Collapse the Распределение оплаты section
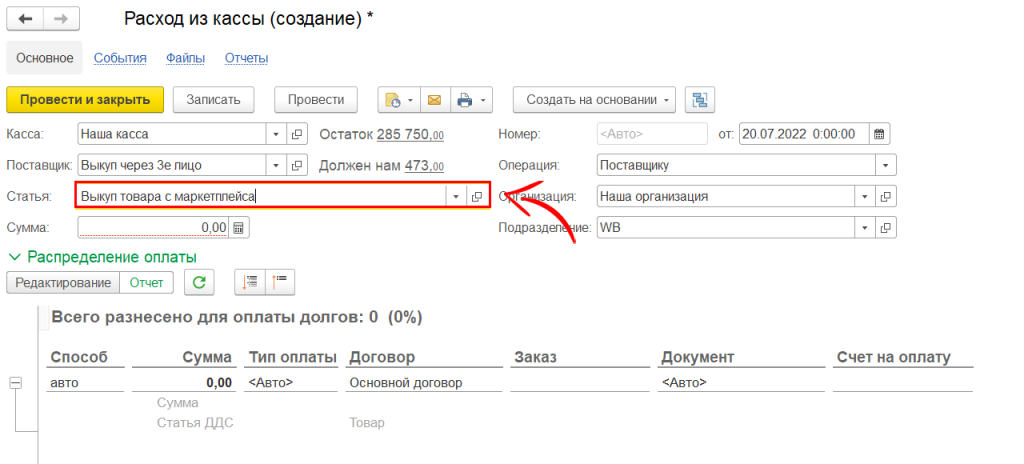 coord(14,257)
